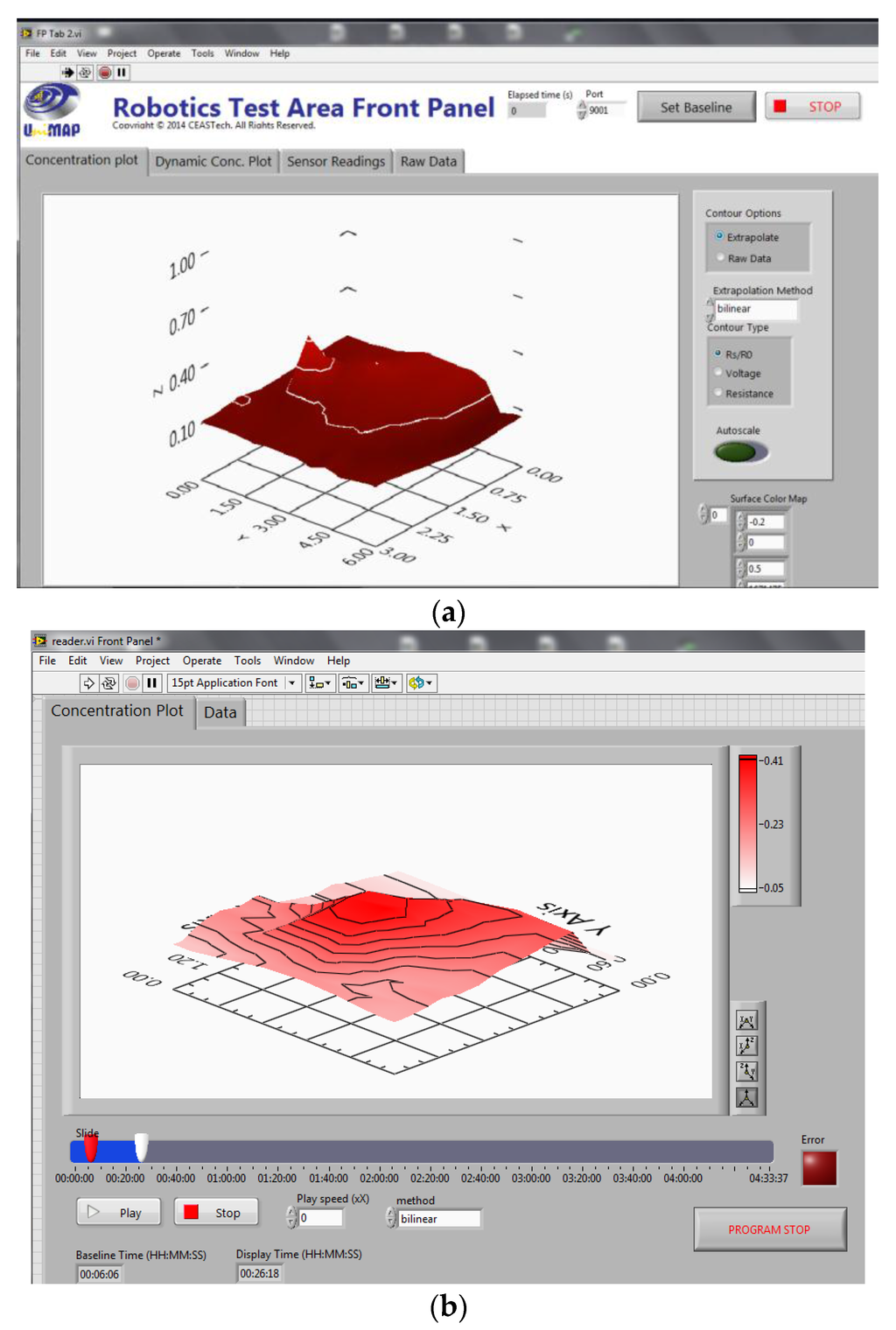Open Help menu in reader.vi window

pyautogui.click(x=339, y=661)
